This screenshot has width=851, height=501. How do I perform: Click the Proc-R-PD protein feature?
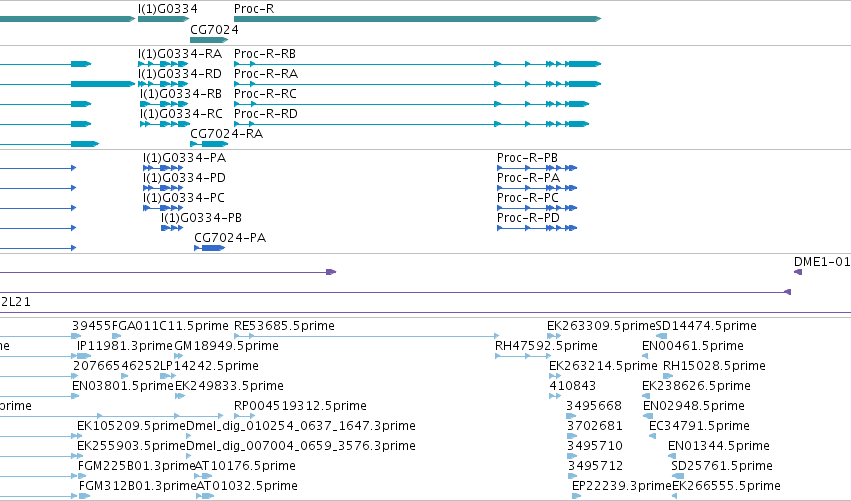(x=537, y=228)
